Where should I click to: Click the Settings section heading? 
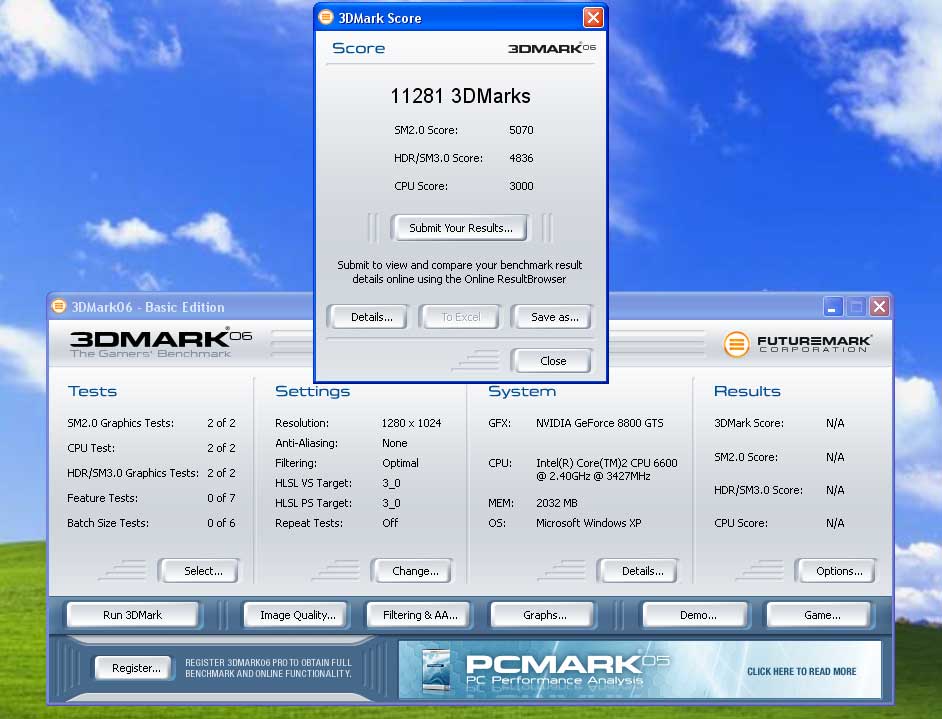click(x=312, y=391)
